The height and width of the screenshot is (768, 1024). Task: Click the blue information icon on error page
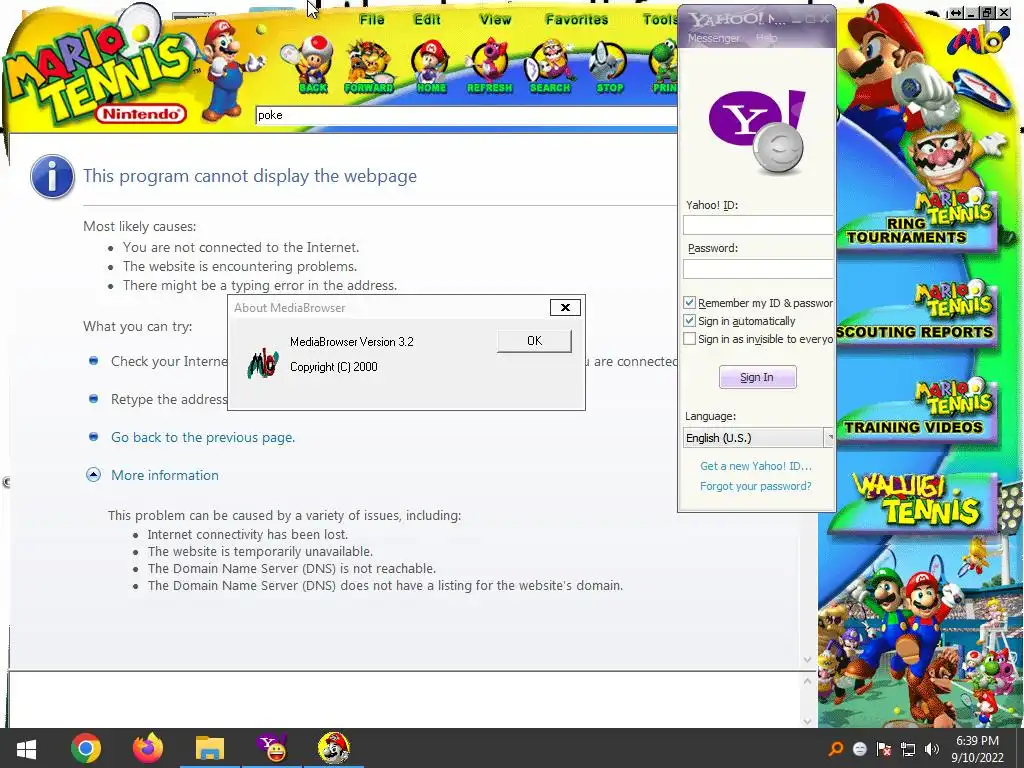tap(52, 176)
